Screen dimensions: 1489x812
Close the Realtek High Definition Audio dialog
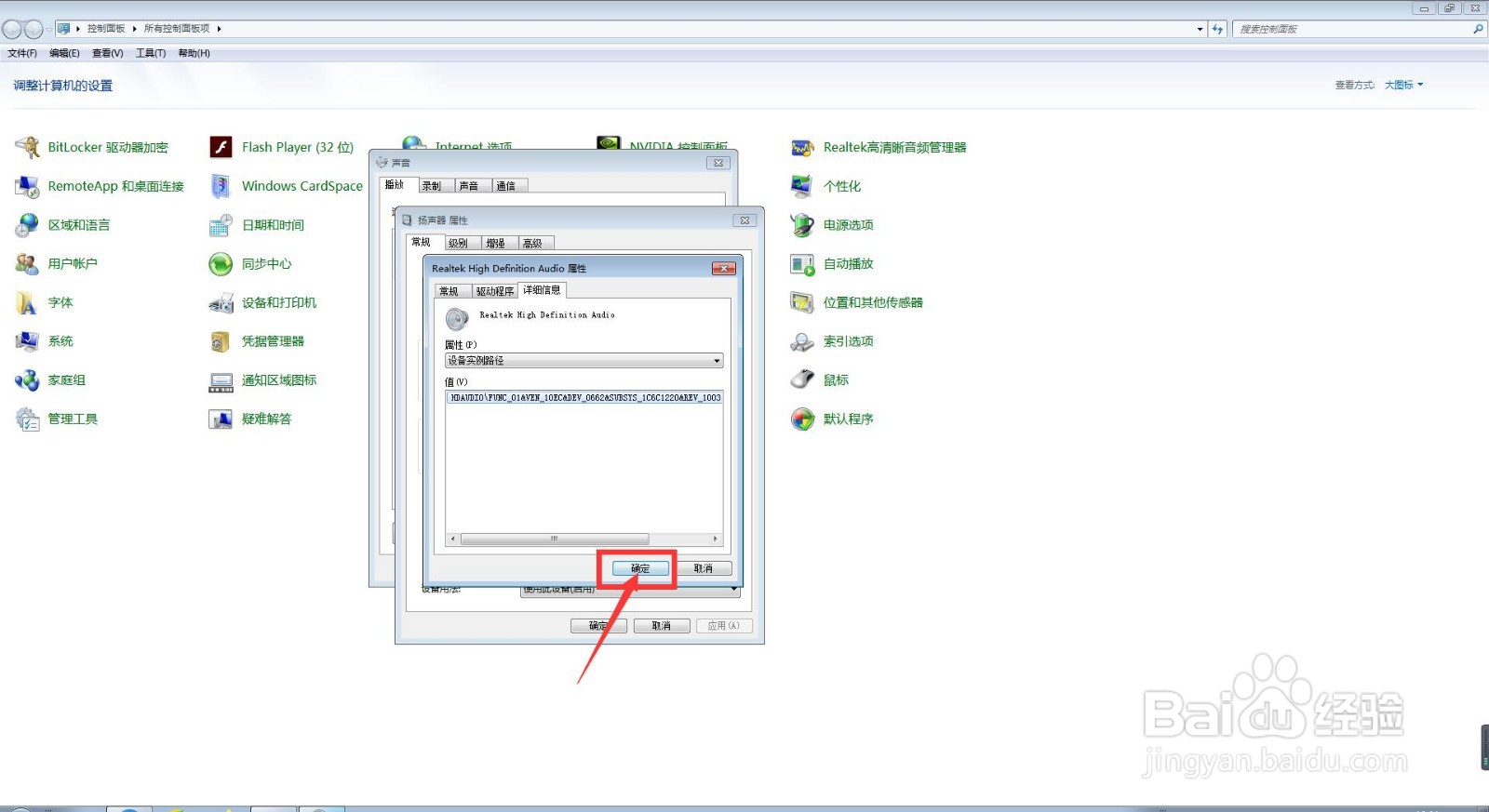[x=724, y=268]
